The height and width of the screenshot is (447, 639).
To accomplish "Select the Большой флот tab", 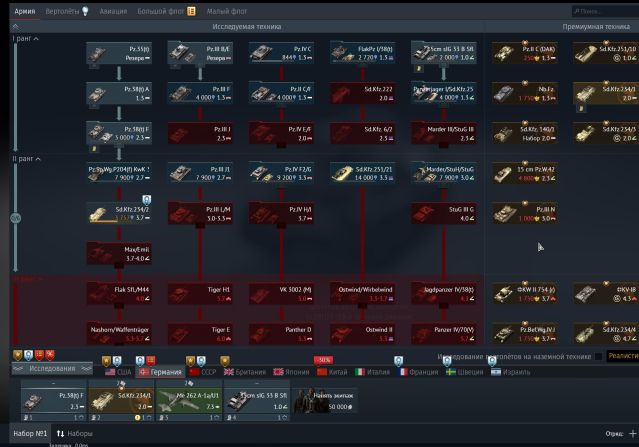I will pos(159,11).
